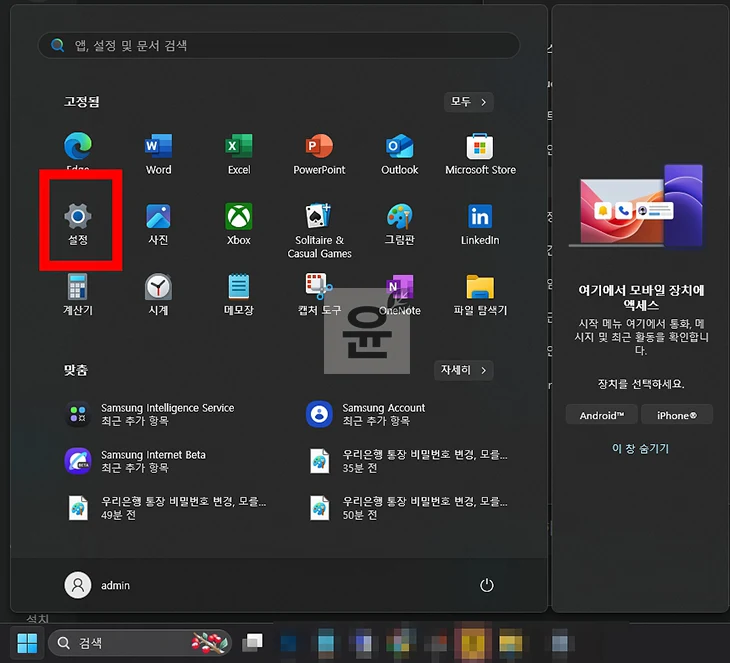Open the Settings (설정) gear app
730x663 pixels.
click(78, 217)
